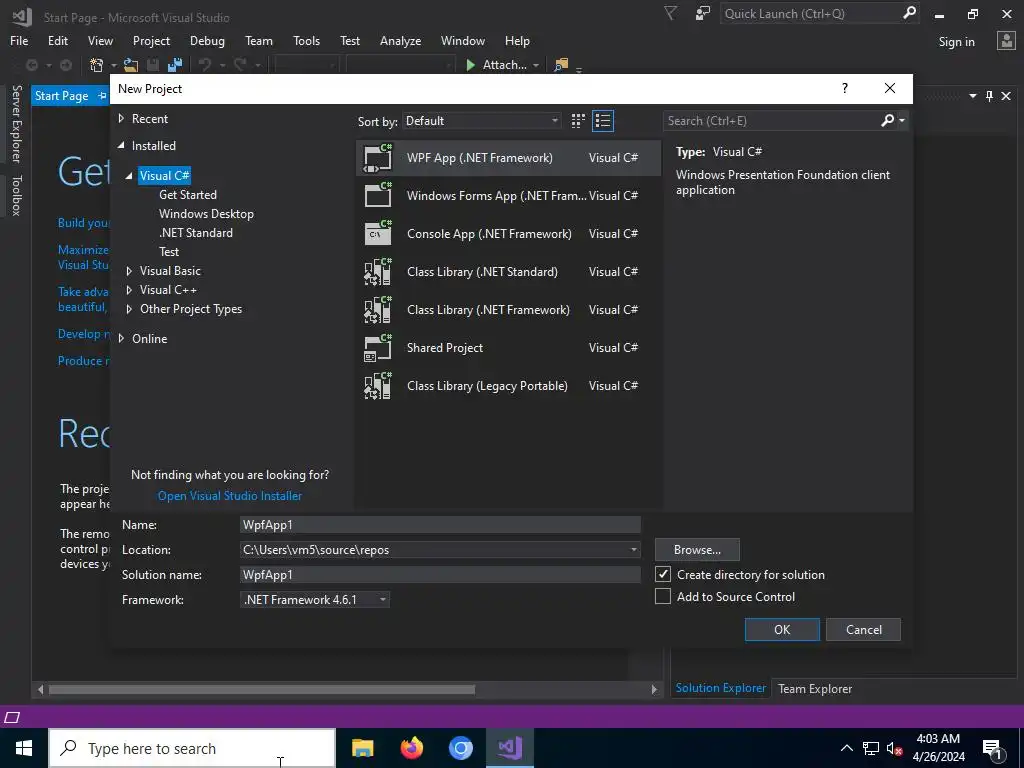This screenshot has height=768, width=1024.
Task: Click the WPF App template icon
Action: click(378, 158)
